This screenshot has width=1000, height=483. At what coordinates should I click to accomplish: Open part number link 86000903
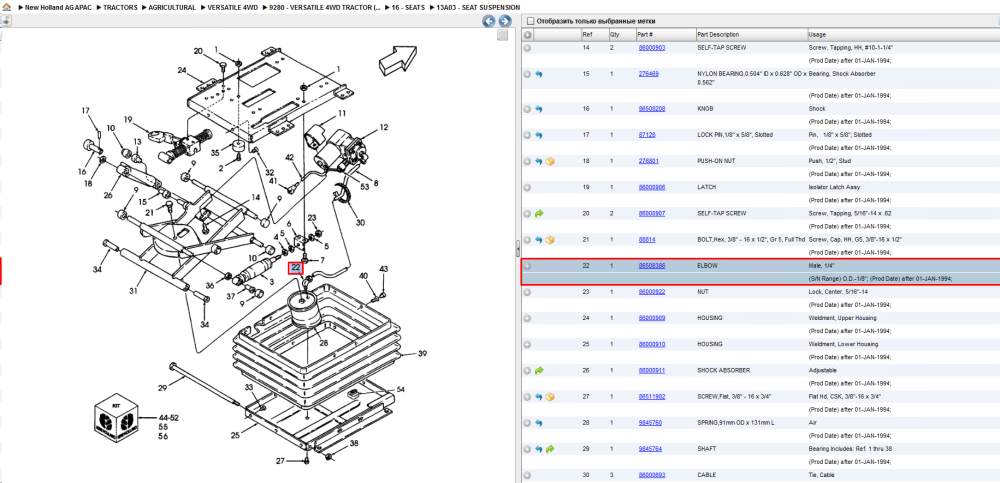pyautogui.click(x=652, y=48)
